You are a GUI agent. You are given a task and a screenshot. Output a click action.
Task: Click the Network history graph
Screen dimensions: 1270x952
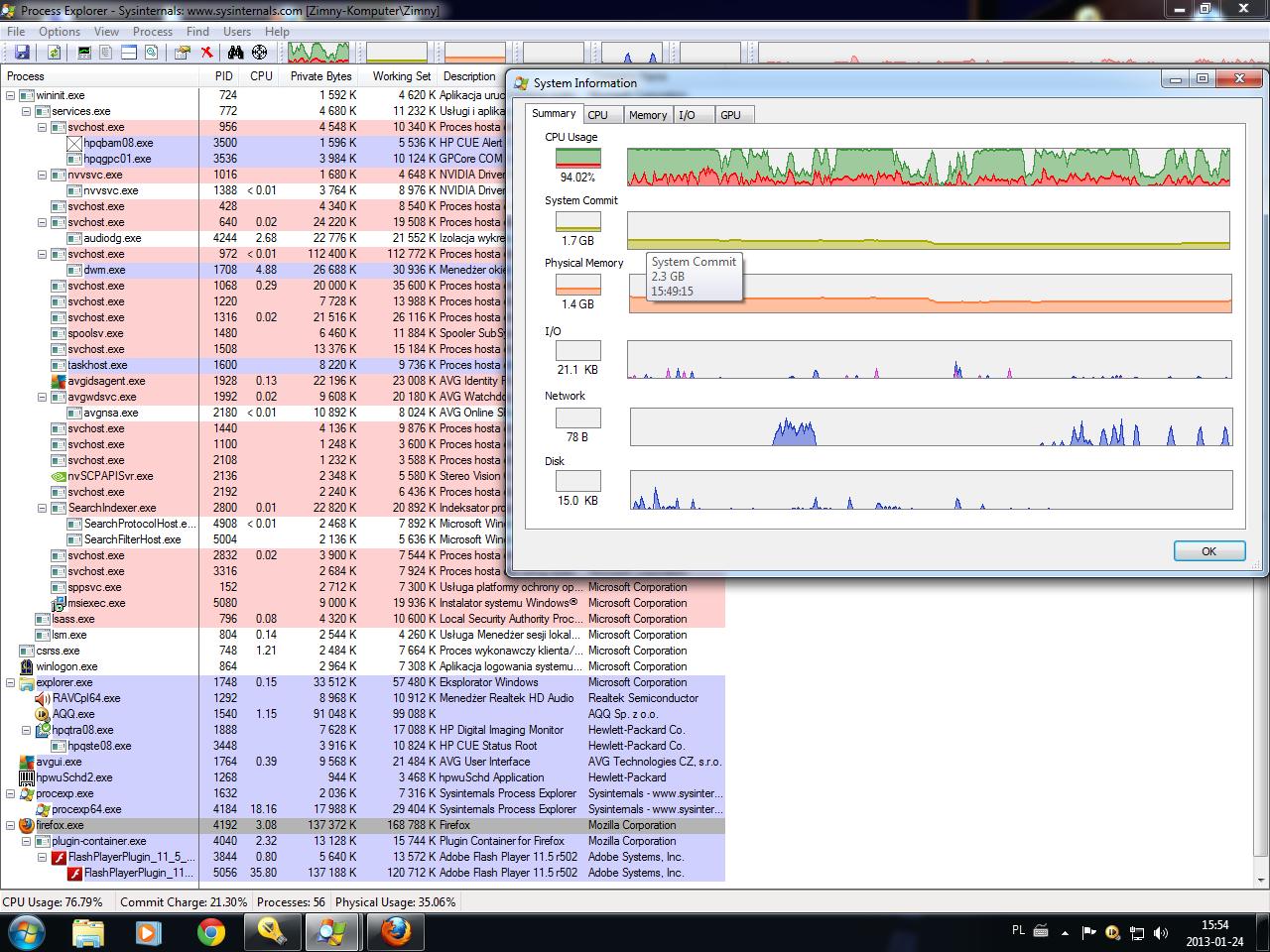(931, 426)
